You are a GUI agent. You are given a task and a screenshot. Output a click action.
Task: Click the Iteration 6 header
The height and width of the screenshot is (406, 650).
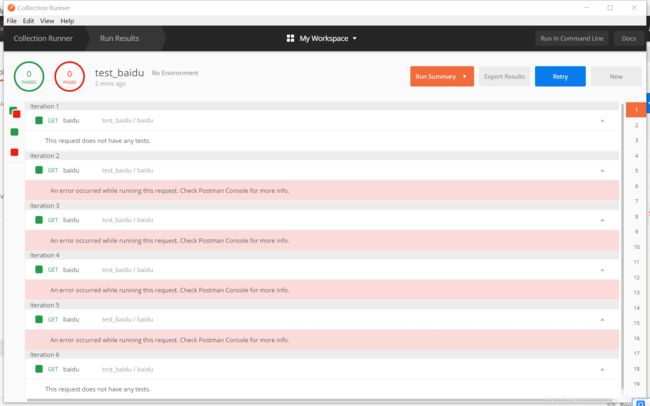322,355
